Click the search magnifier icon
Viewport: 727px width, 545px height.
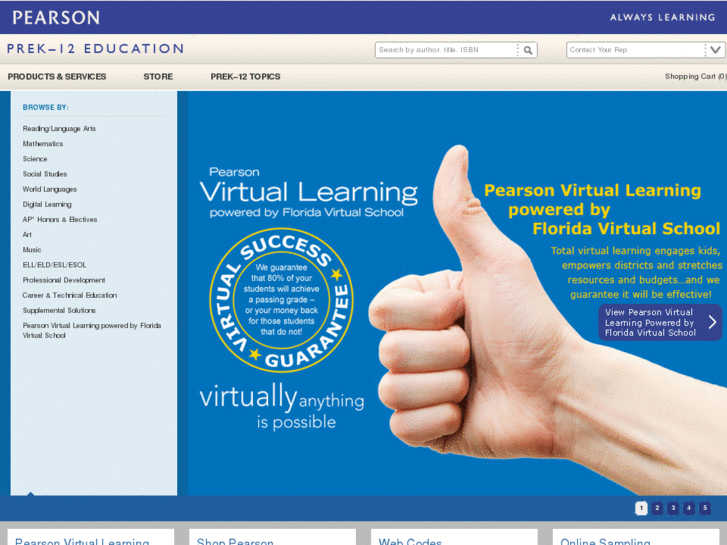[528, 50]
